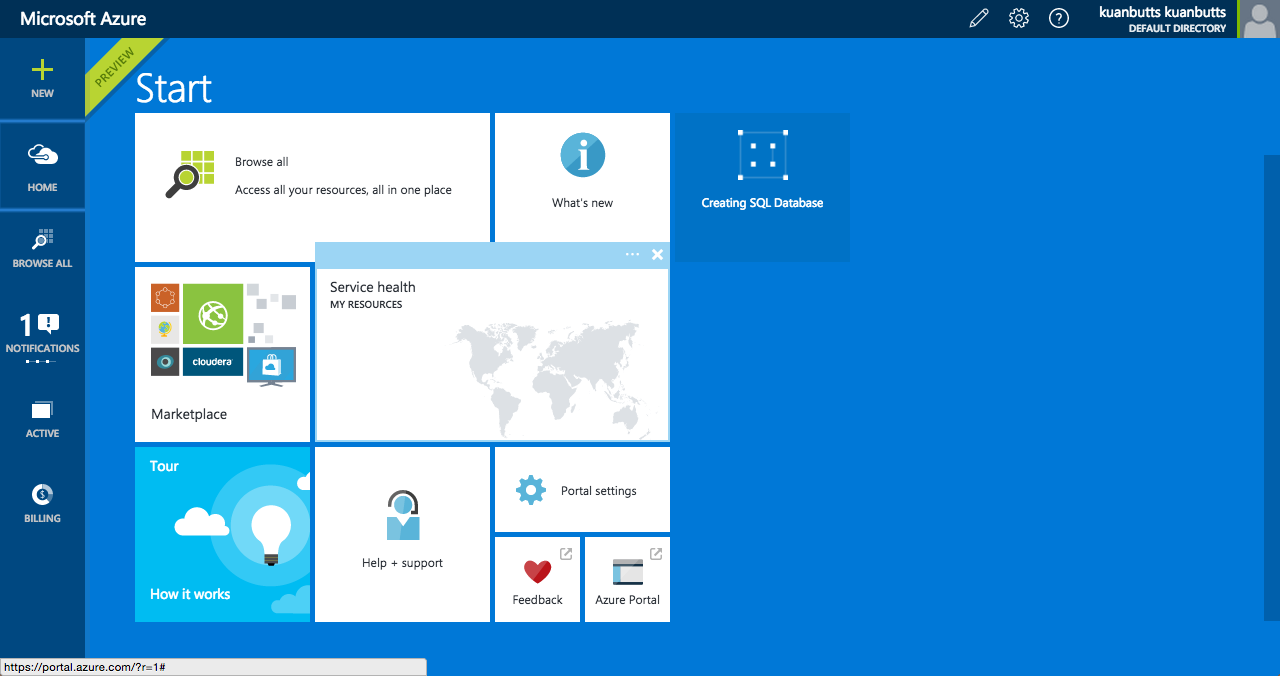Click the green plus New icon
The height and width of the screenshot is (676, 1280).
click(x=42, y=70)
